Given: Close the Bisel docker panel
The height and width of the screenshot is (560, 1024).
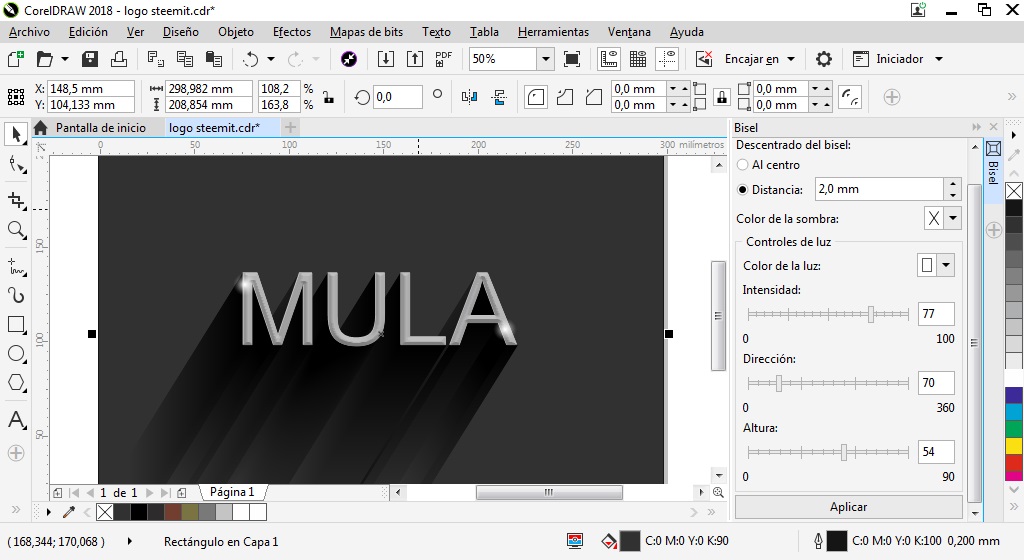Looking at the screenshot, I should [x=993, y=127].
